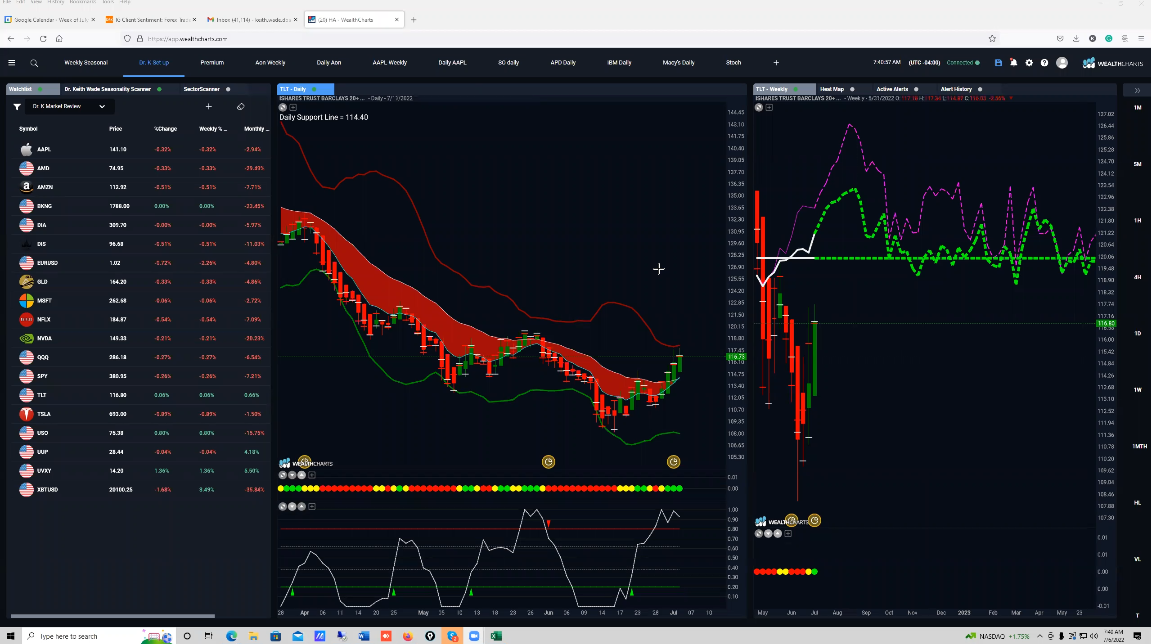Select the TLT row in the watchlist

[x=139, y=395]
